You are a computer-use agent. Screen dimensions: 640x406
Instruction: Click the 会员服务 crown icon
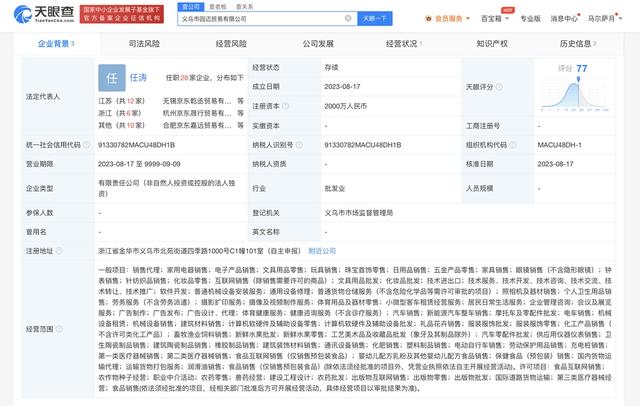[428, 19]
